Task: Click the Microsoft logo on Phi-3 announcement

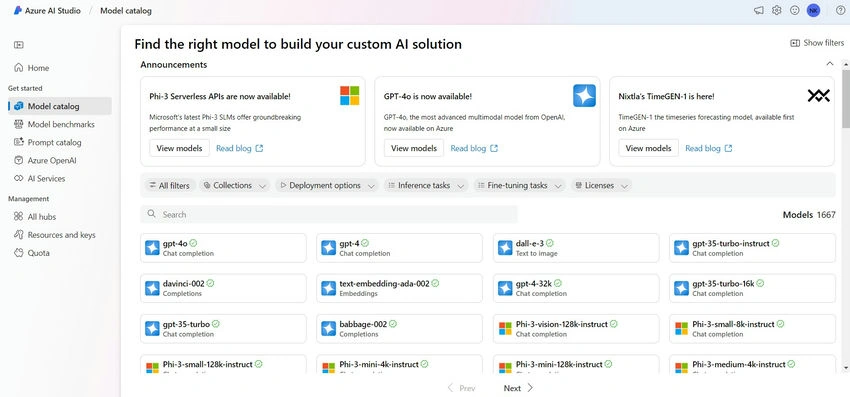Action: (350, 95)
